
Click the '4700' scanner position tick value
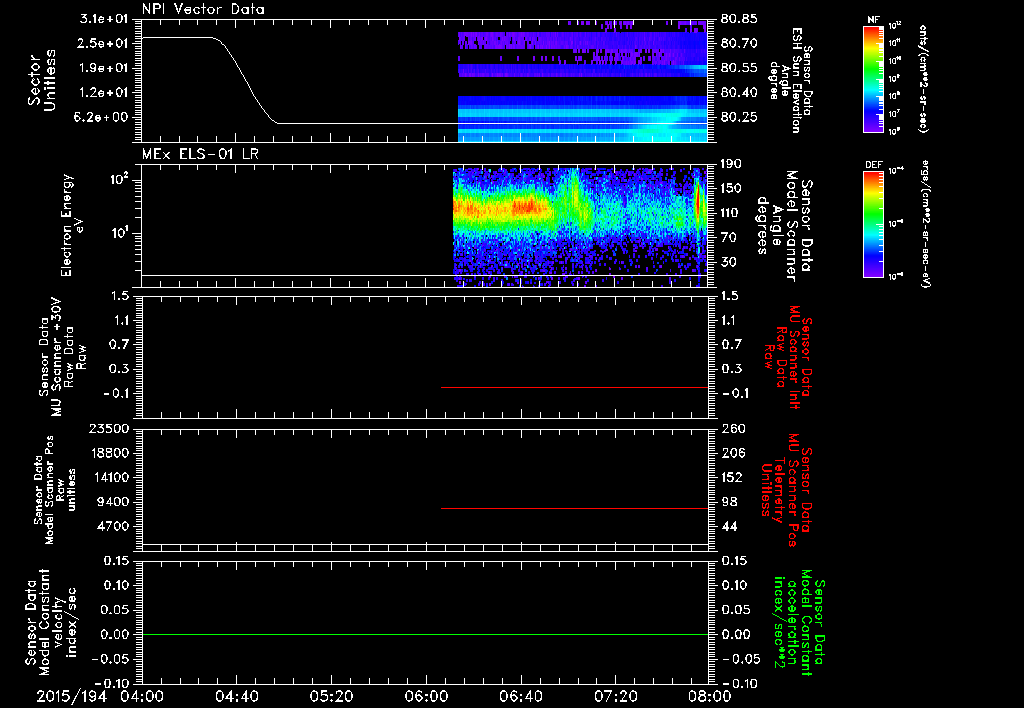112,526
